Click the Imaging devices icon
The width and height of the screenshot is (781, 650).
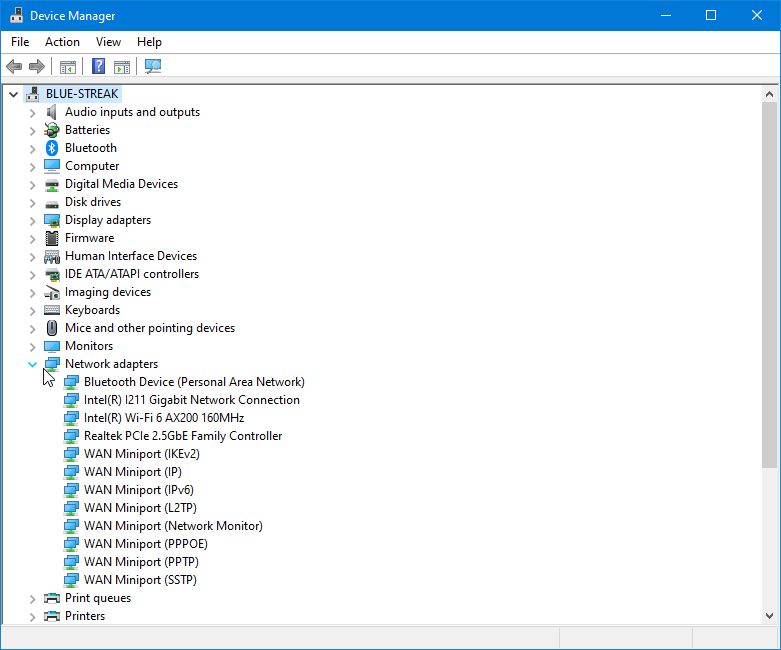tap(52, 292)
